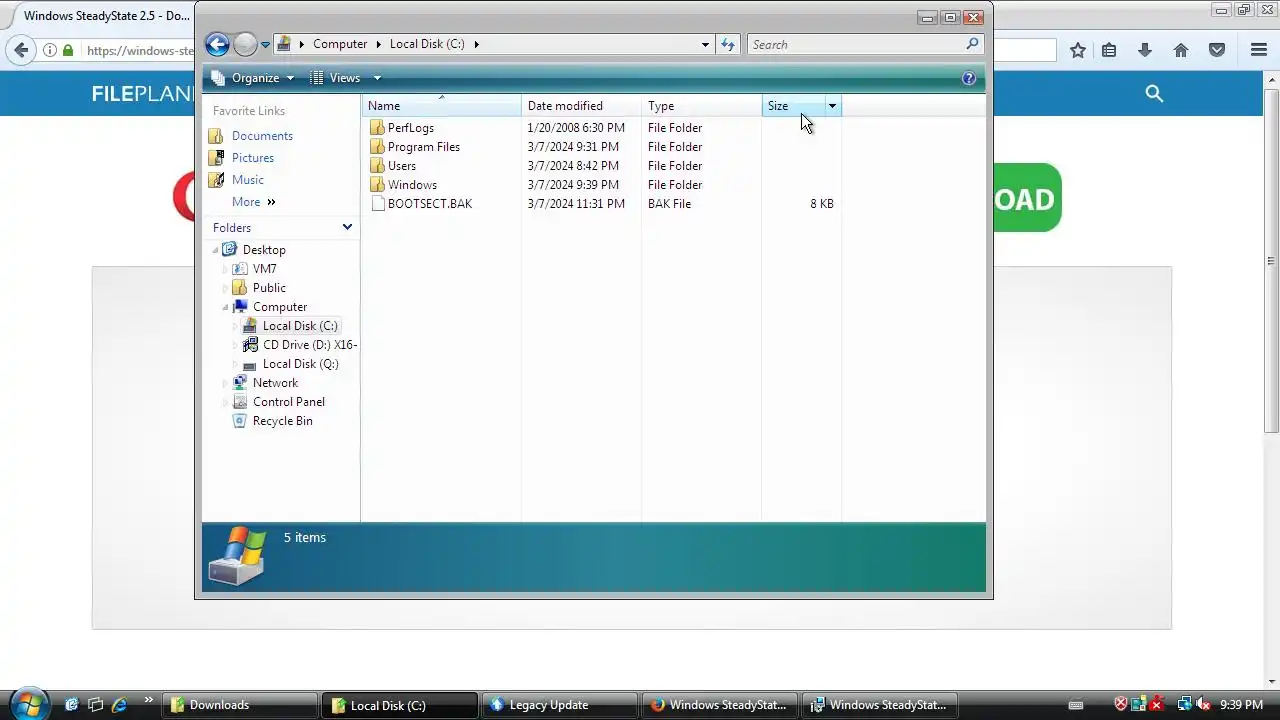Select CD Drive (D:) in folder tree
The width and height of the screenshot is (1280, 720).
310,345
